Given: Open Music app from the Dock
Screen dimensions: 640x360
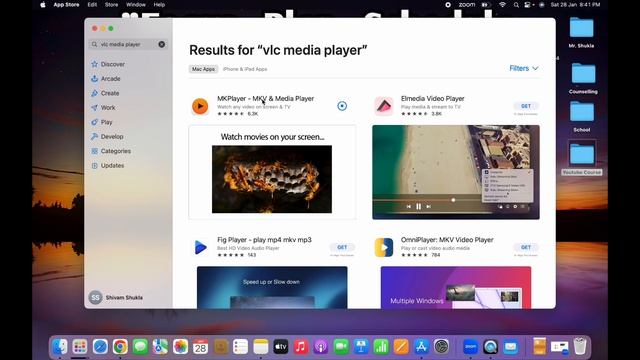Looking at the screenshot, I should pos(301,347).
